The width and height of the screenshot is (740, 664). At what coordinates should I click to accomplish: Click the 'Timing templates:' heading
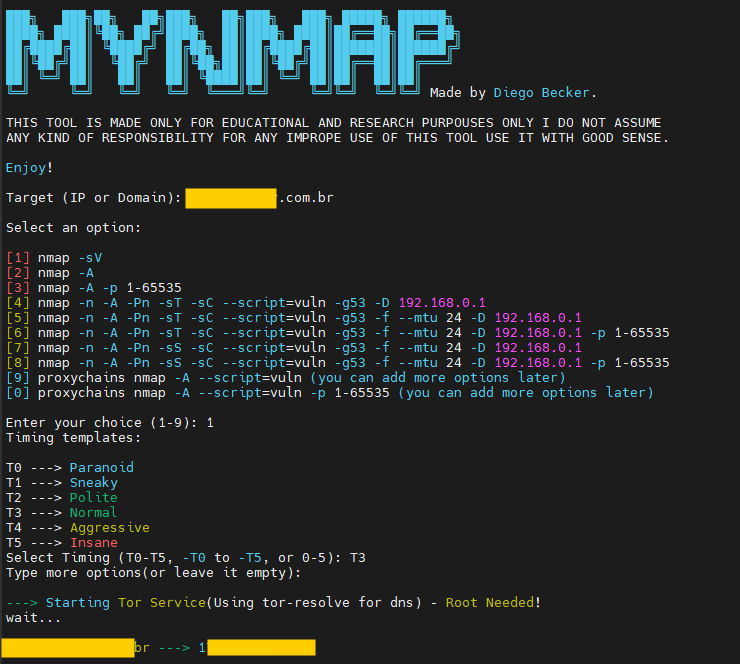[x=73, y=438]
